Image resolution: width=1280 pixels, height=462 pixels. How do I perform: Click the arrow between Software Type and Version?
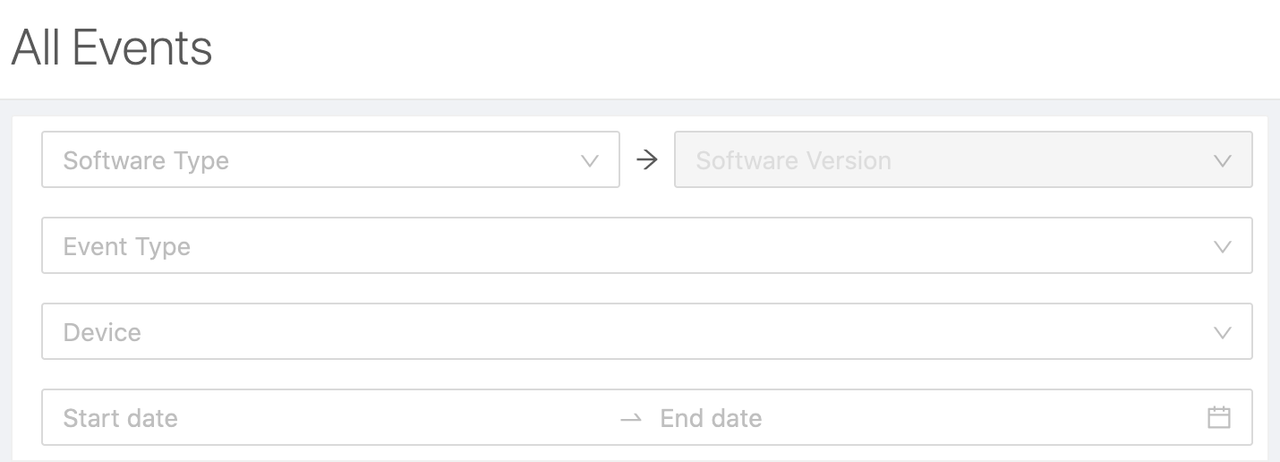coord(647,160)
